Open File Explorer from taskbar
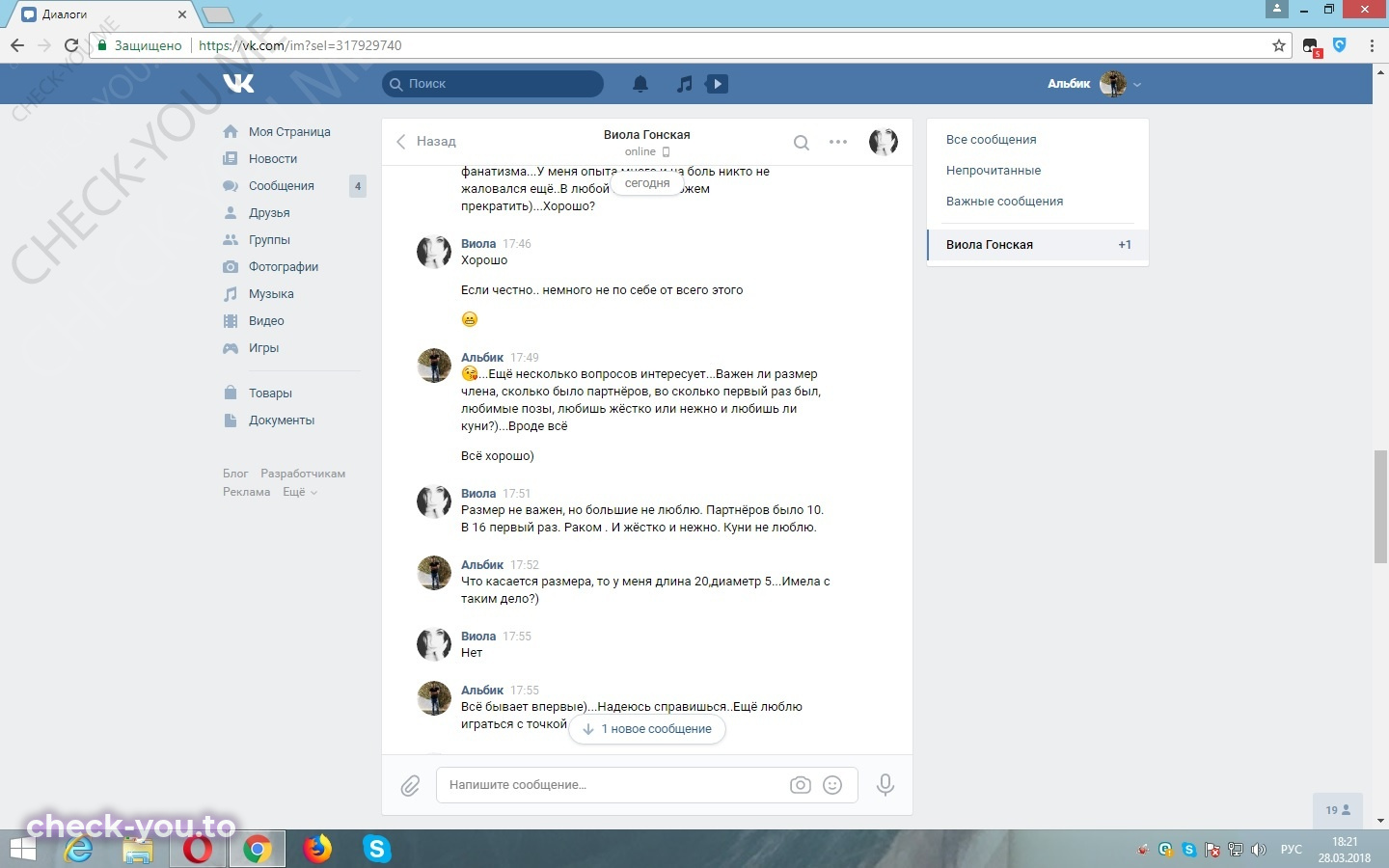This screenshot has width=1389, height=868. (138, 850)
